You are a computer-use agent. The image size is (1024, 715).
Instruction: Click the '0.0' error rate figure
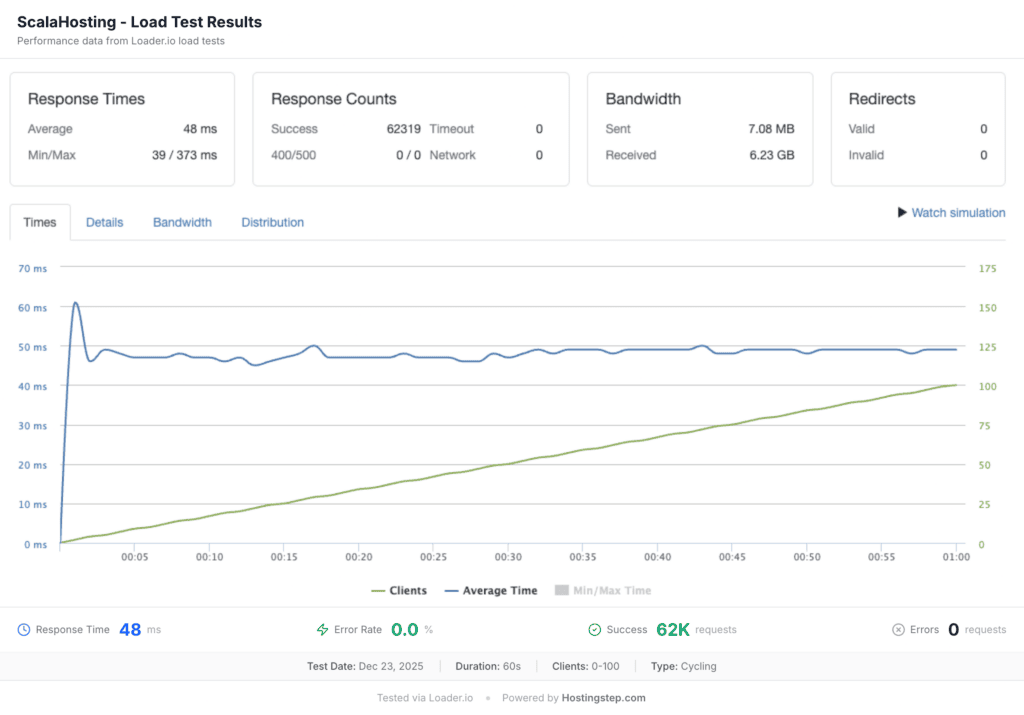pos(404,629)
